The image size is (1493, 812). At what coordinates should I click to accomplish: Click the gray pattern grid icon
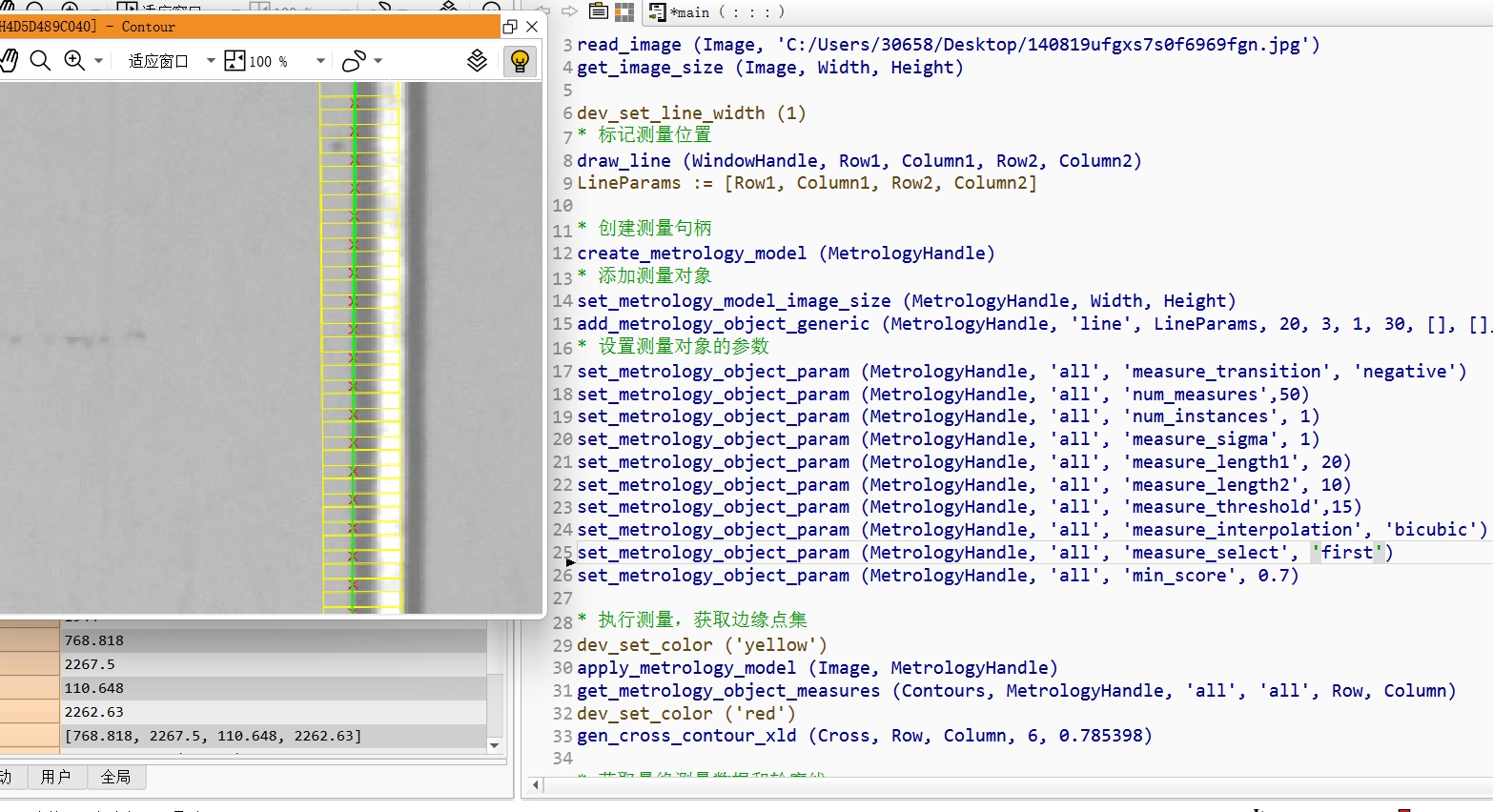click(x=624, y=11)
